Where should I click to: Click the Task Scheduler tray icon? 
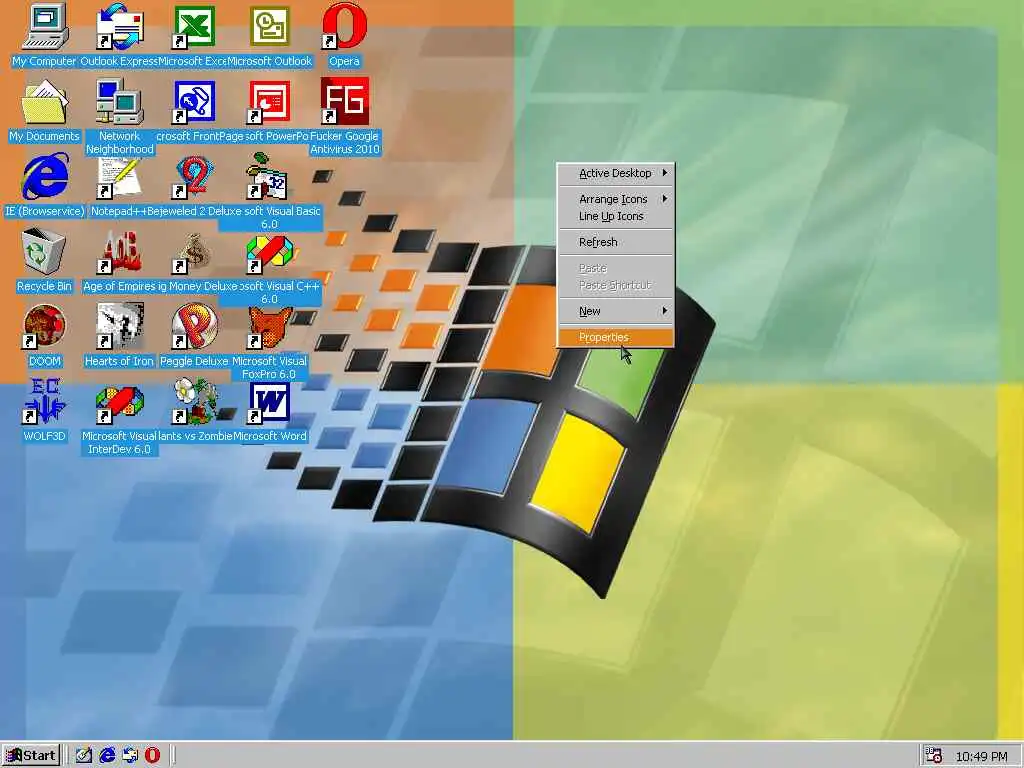tap(935, 756)
